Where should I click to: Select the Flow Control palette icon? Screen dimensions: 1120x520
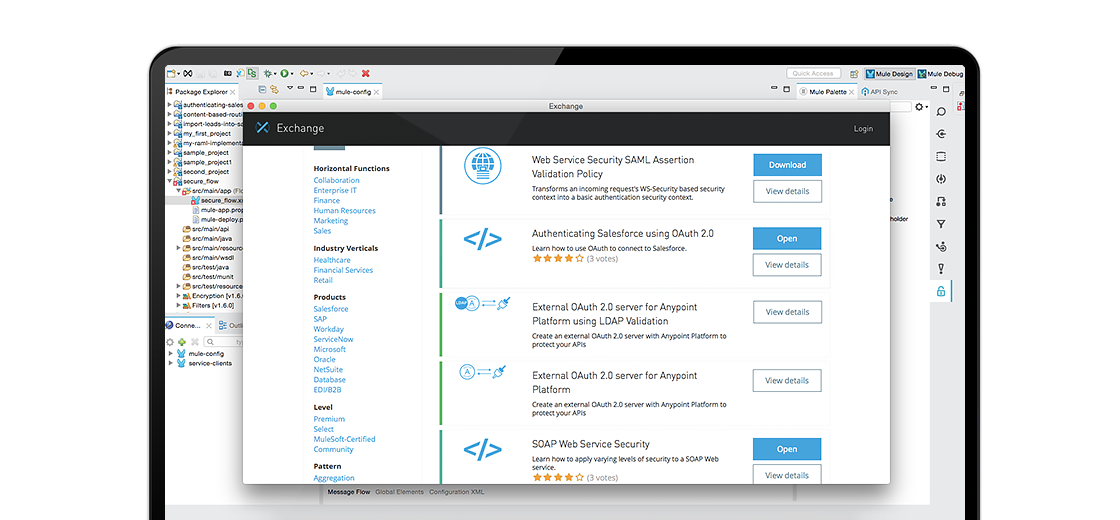(x=941, y=247)
